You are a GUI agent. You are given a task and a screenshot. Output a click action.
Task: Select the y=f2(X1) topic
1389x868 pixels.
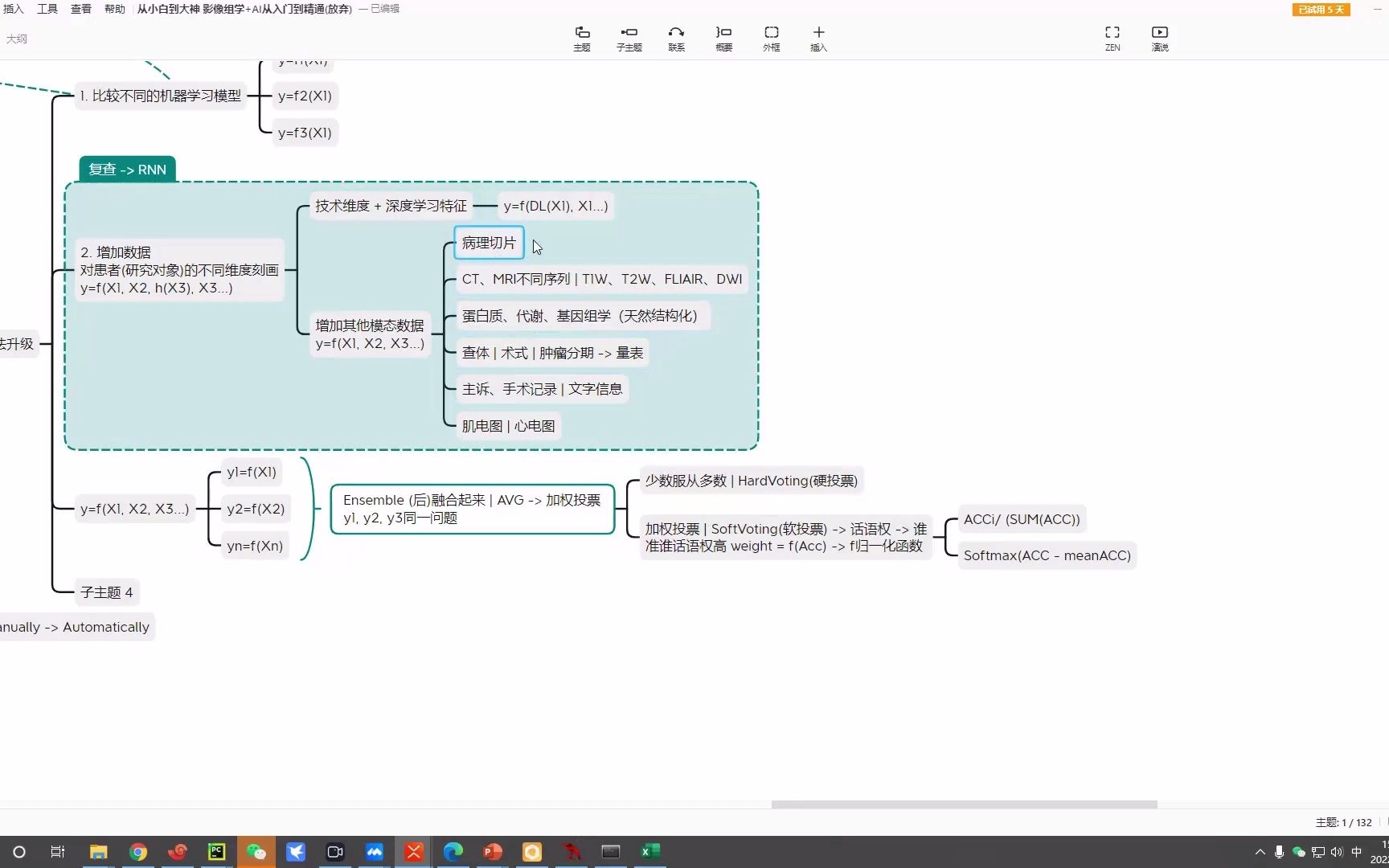pos(305,96)
